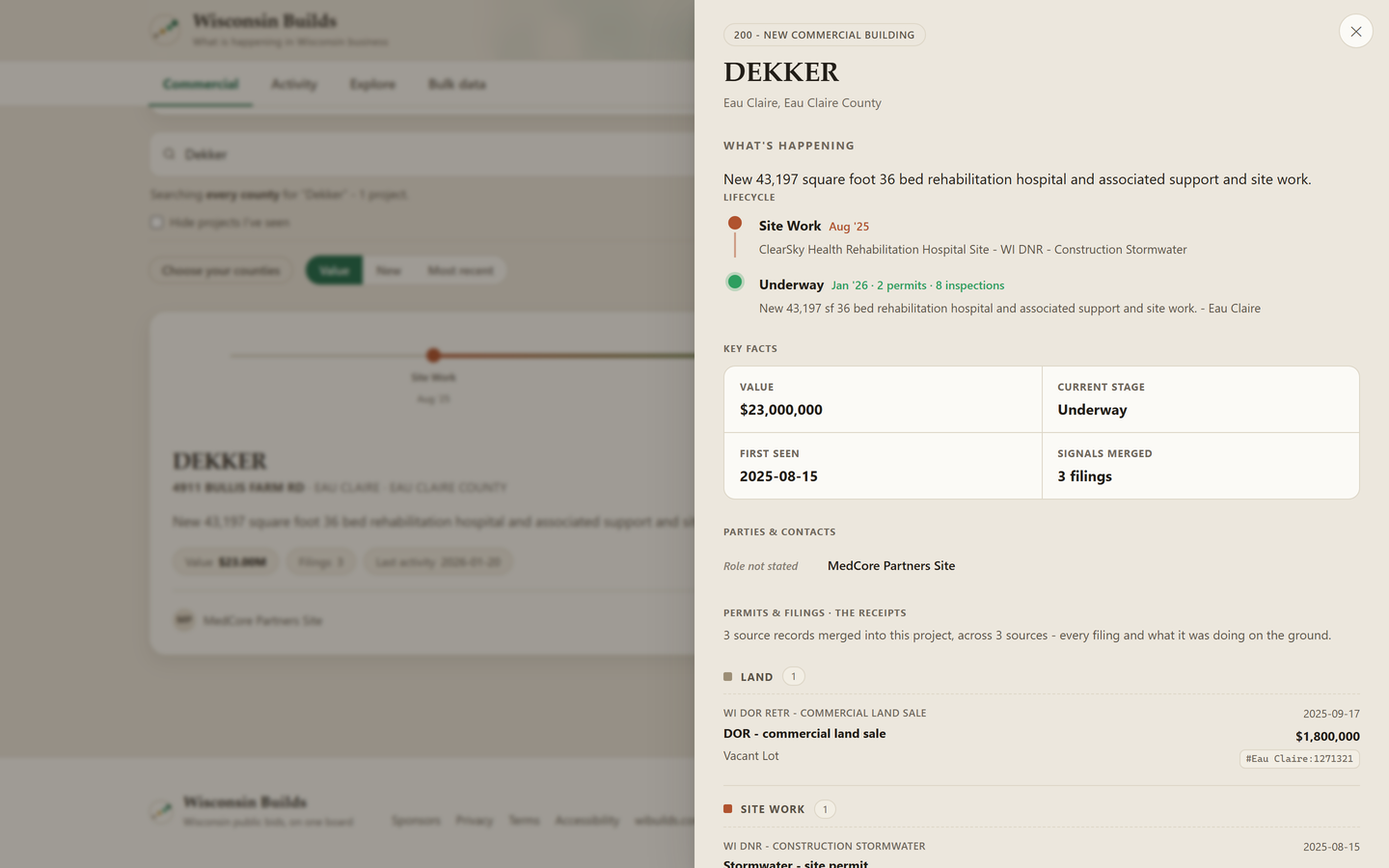Viewport: 1389px width, 868px height.
Task: Open the Commercial tab in background page
Action: [x=201, y=84]
